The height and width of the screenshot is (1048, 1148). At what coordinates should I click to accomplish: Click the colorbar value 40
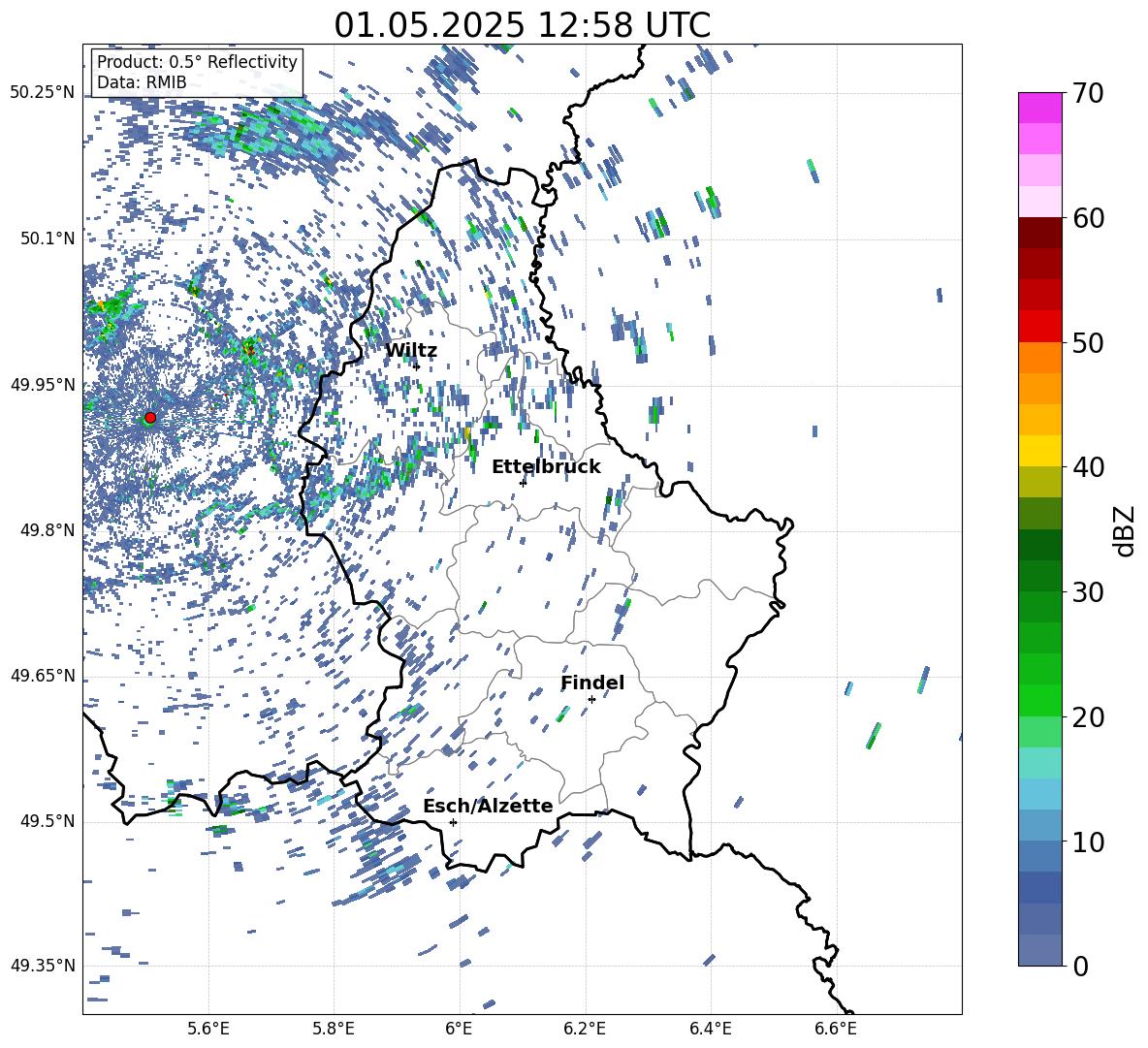pyautogui.click(x=1088, y=467)
